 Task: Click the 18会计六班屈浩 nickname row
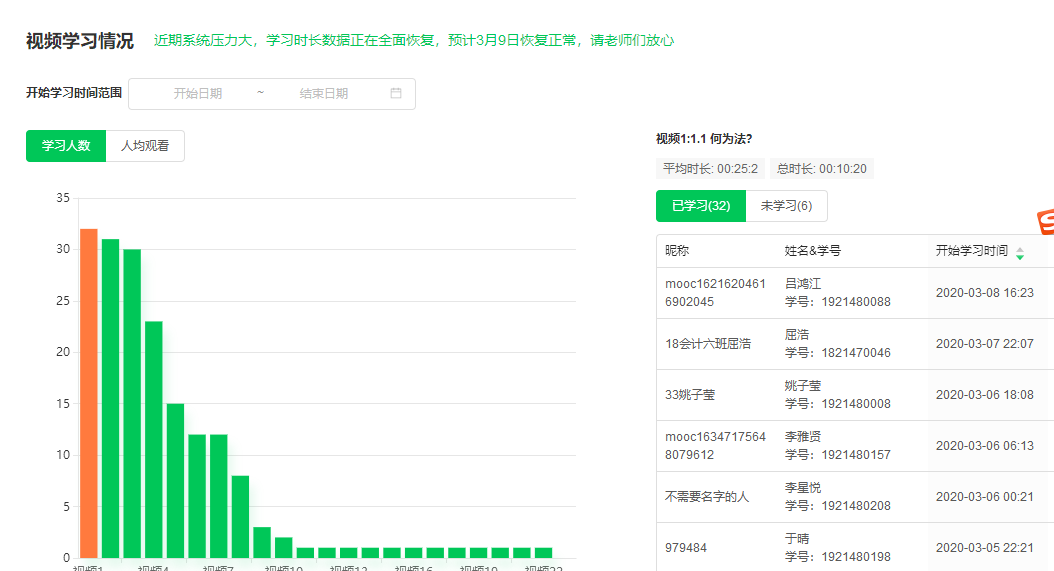click(708, 344)
